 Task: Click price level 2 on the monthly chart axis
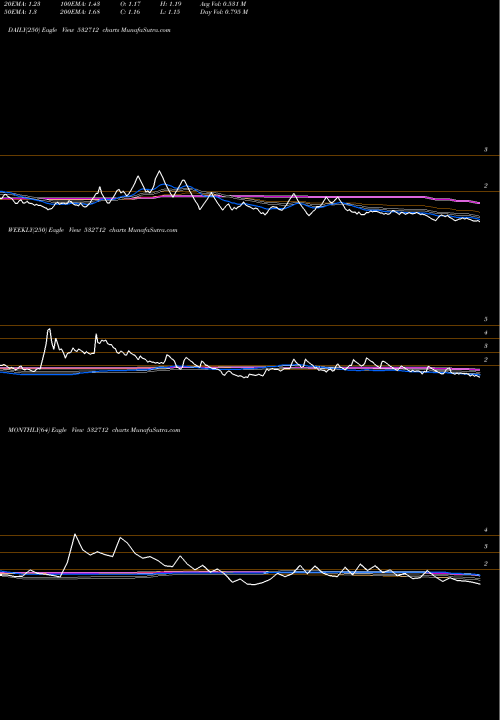(485, 563)
